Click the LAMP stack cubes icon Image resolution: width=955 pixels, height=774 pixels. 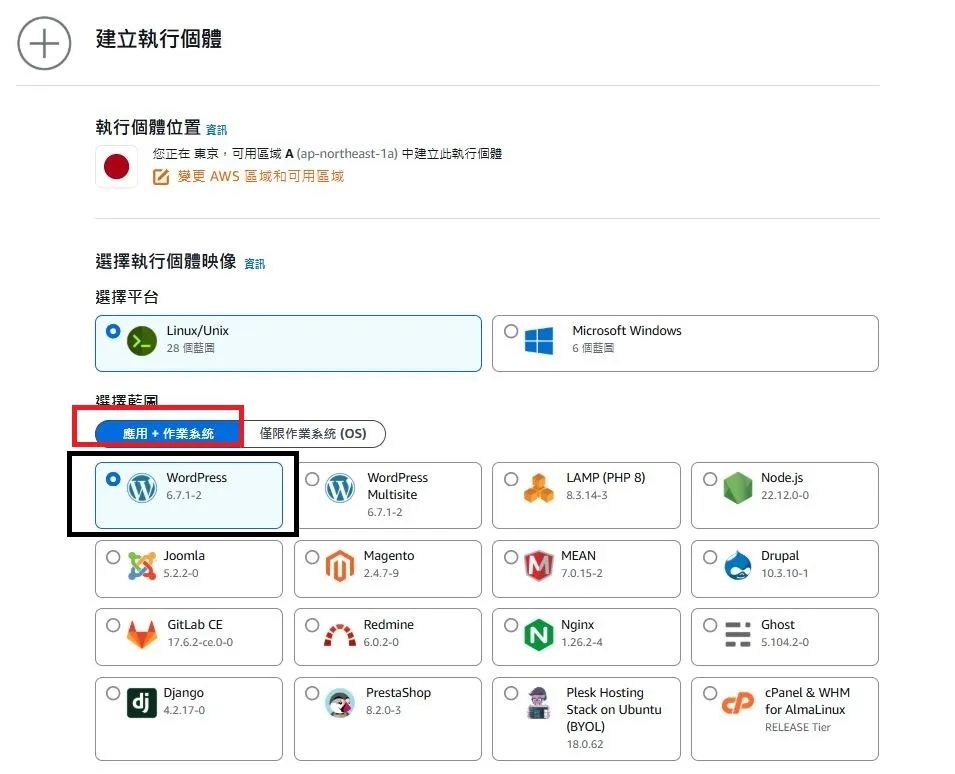click(539, 488)
